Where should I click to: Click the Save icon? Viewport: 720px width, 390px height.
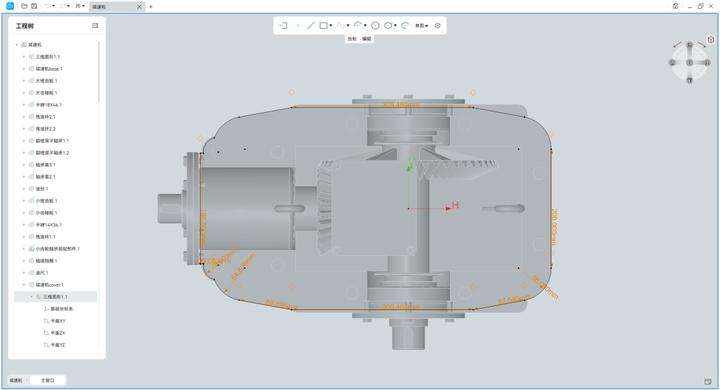[x=34, y=6]
